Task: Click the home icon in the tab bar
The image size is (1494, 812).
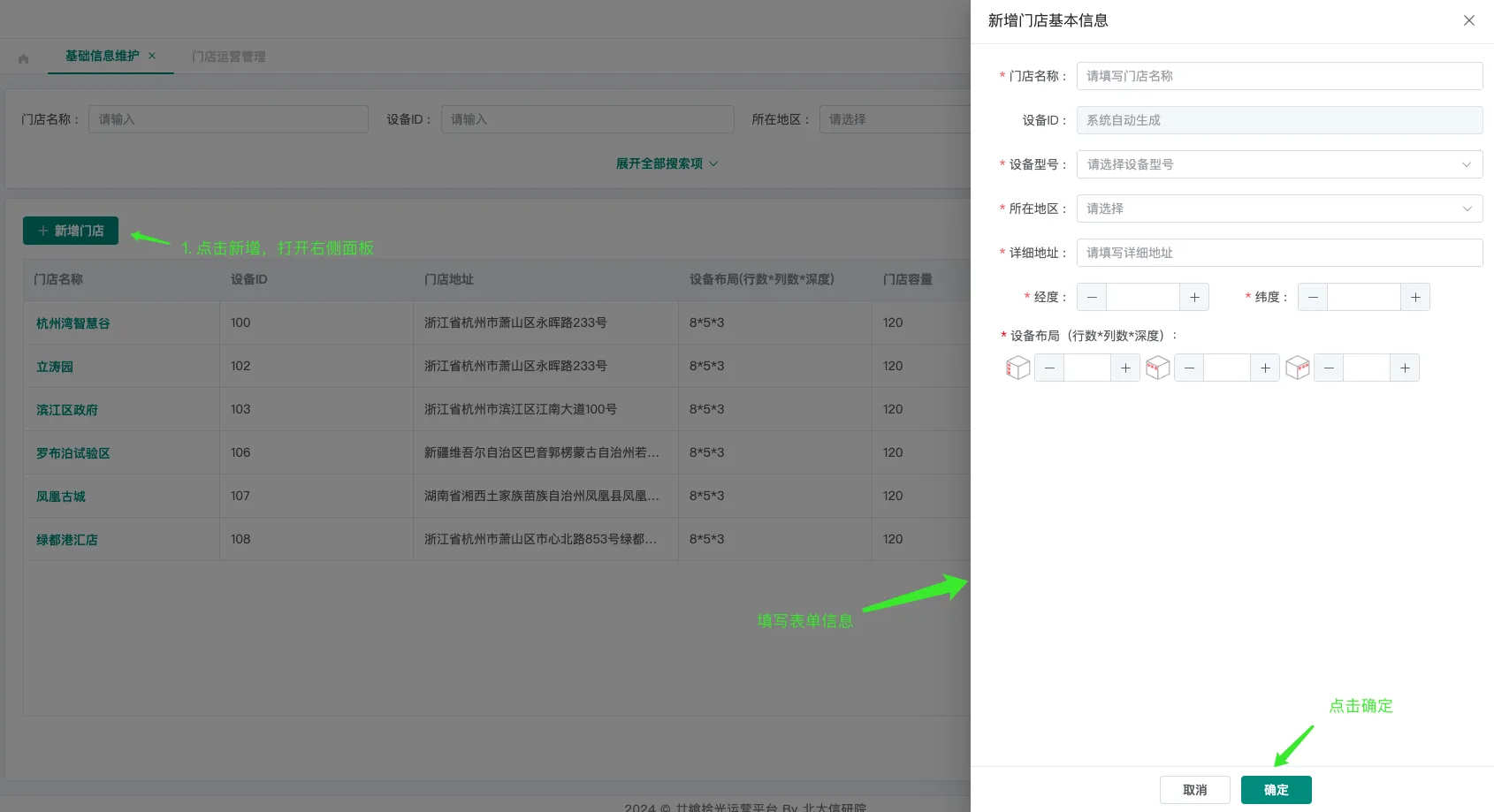Action: click(24, 58)
